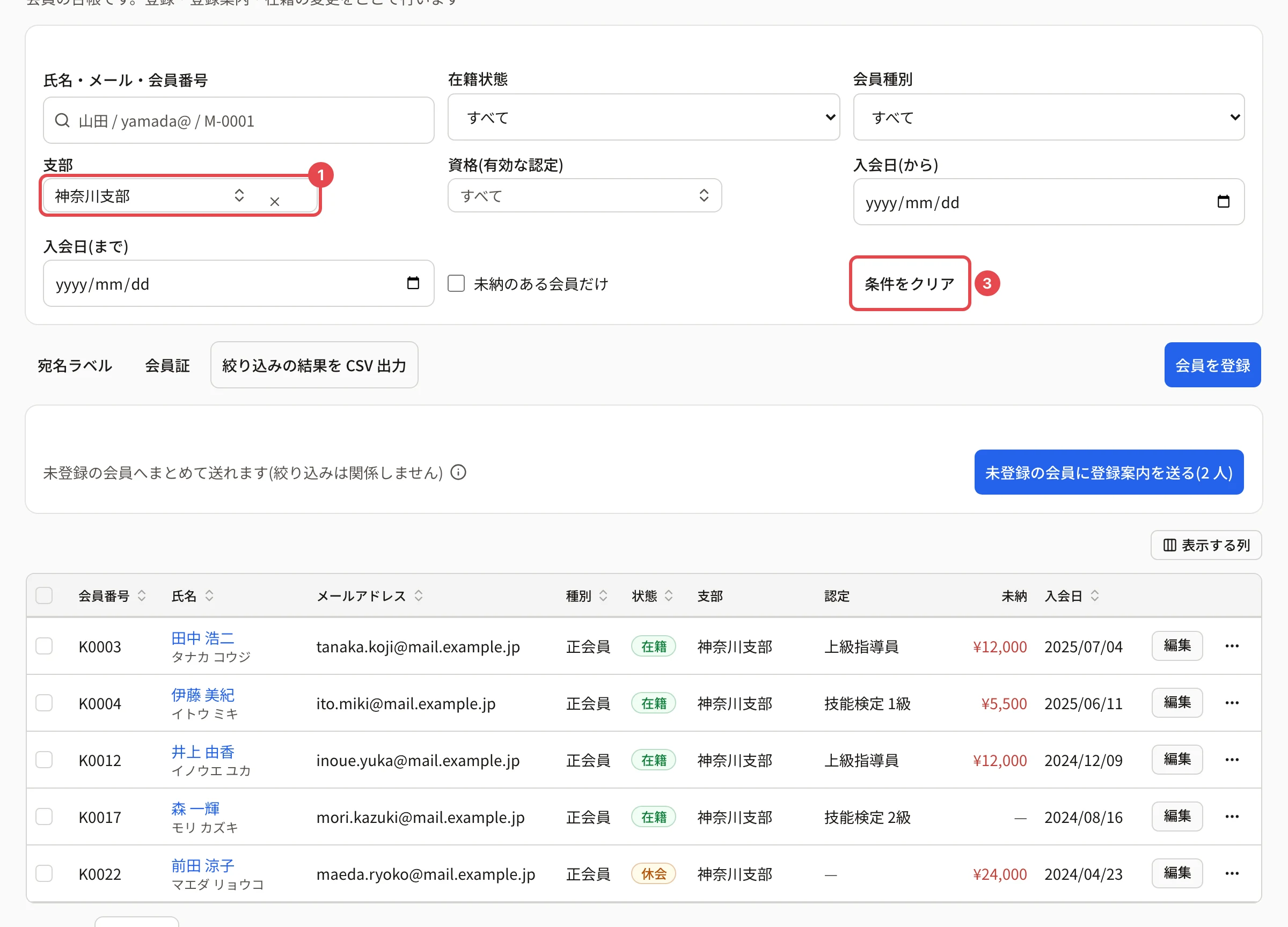Click 編集 for 田中 浩二
Viewport: 1288px width, 927px height.
(x=1177, y=645)
